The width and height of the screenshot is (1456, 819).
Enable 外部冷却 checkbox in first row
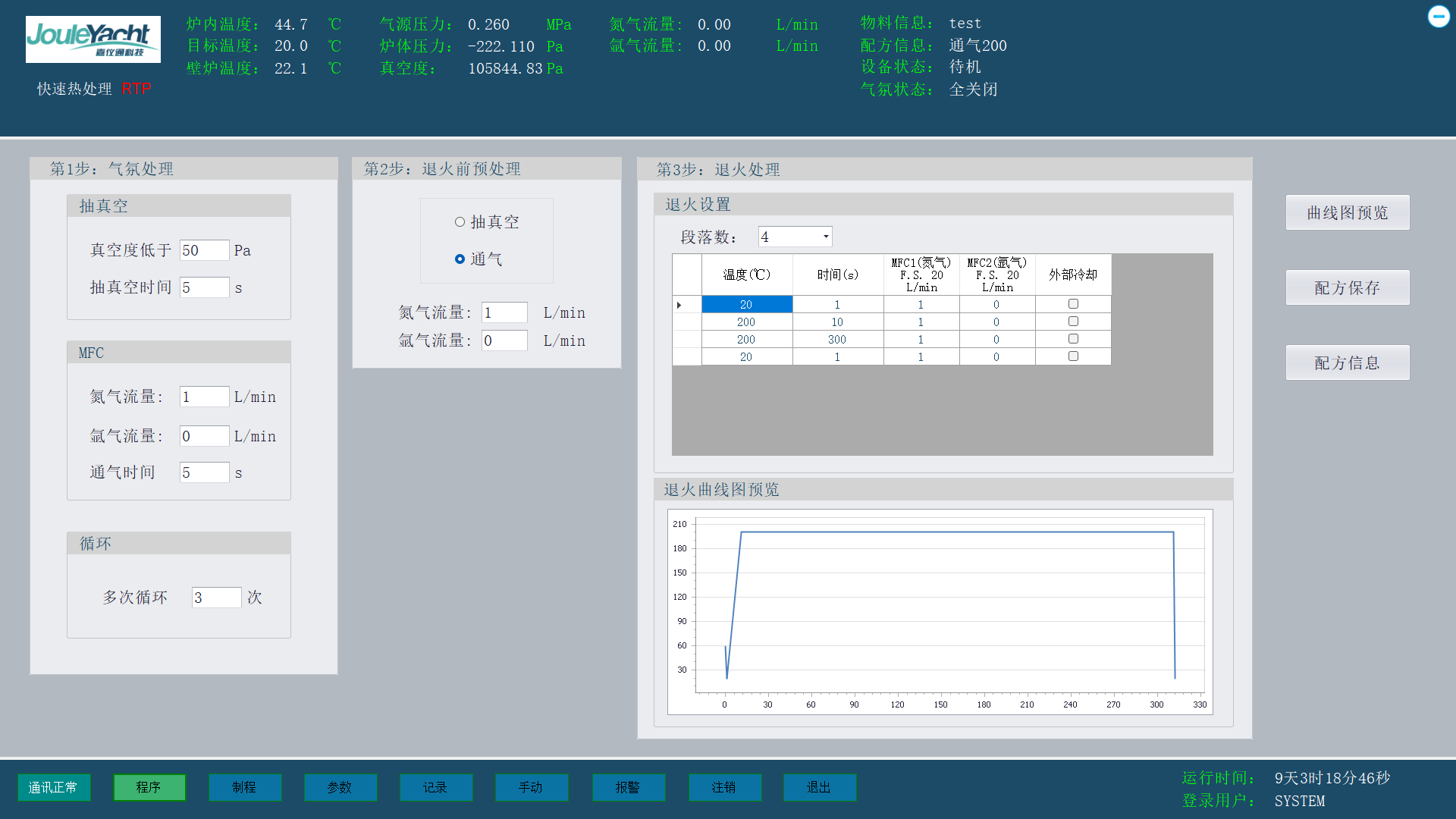pos(1073,304)
